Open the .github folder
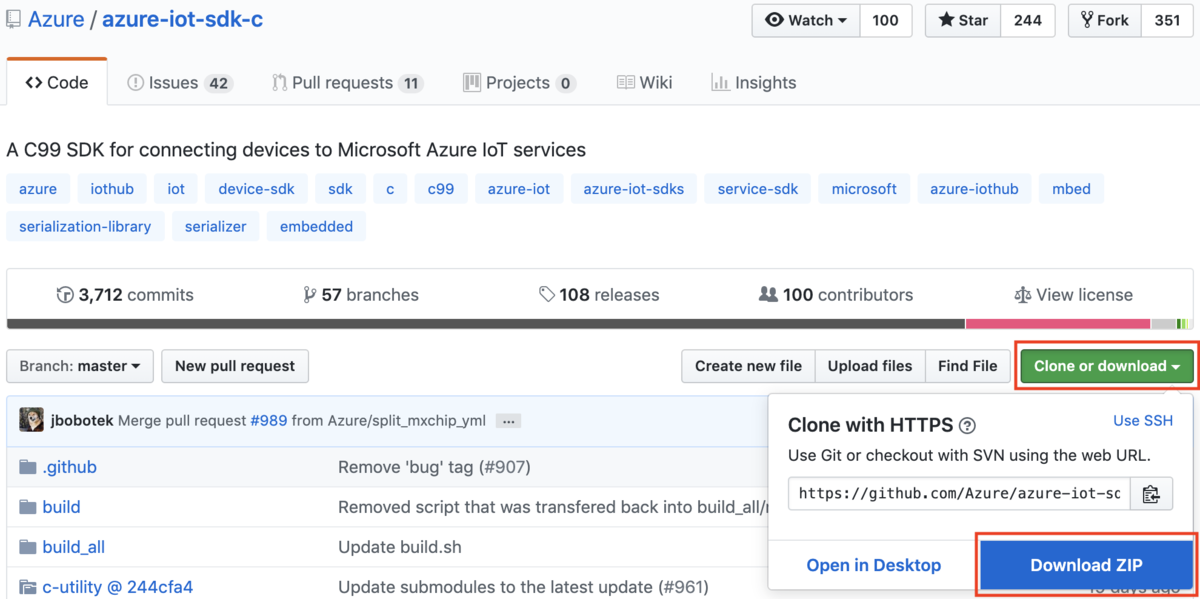Viewport: 1200px width, 599px height. tap(69, 467)
